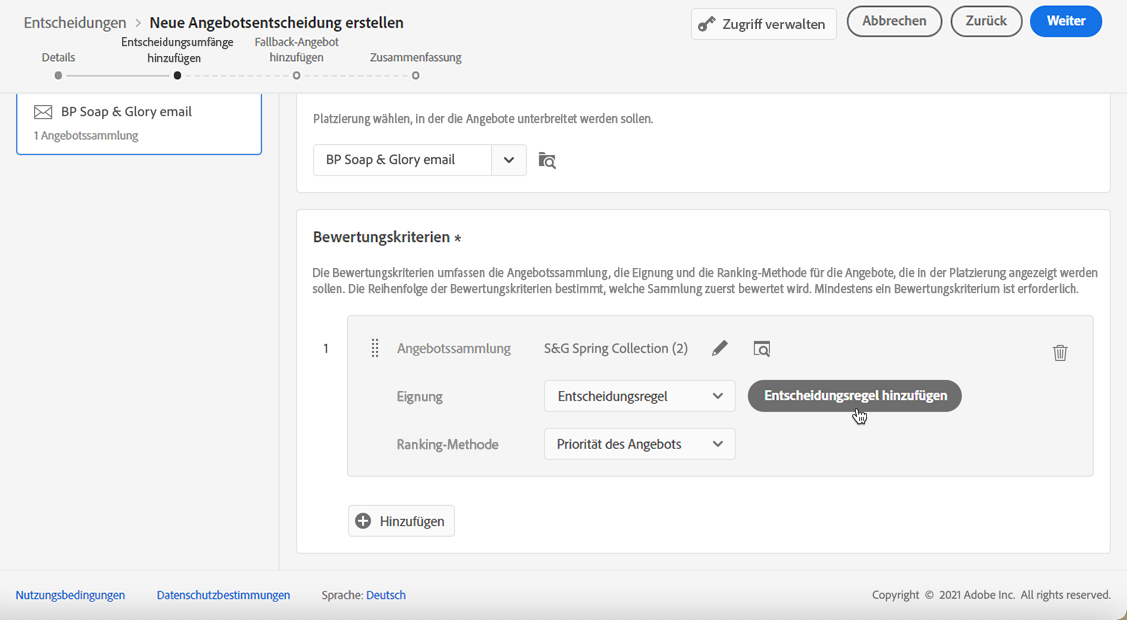Click the pencil edit icon for Angebotssammlung

coord(720,348)
